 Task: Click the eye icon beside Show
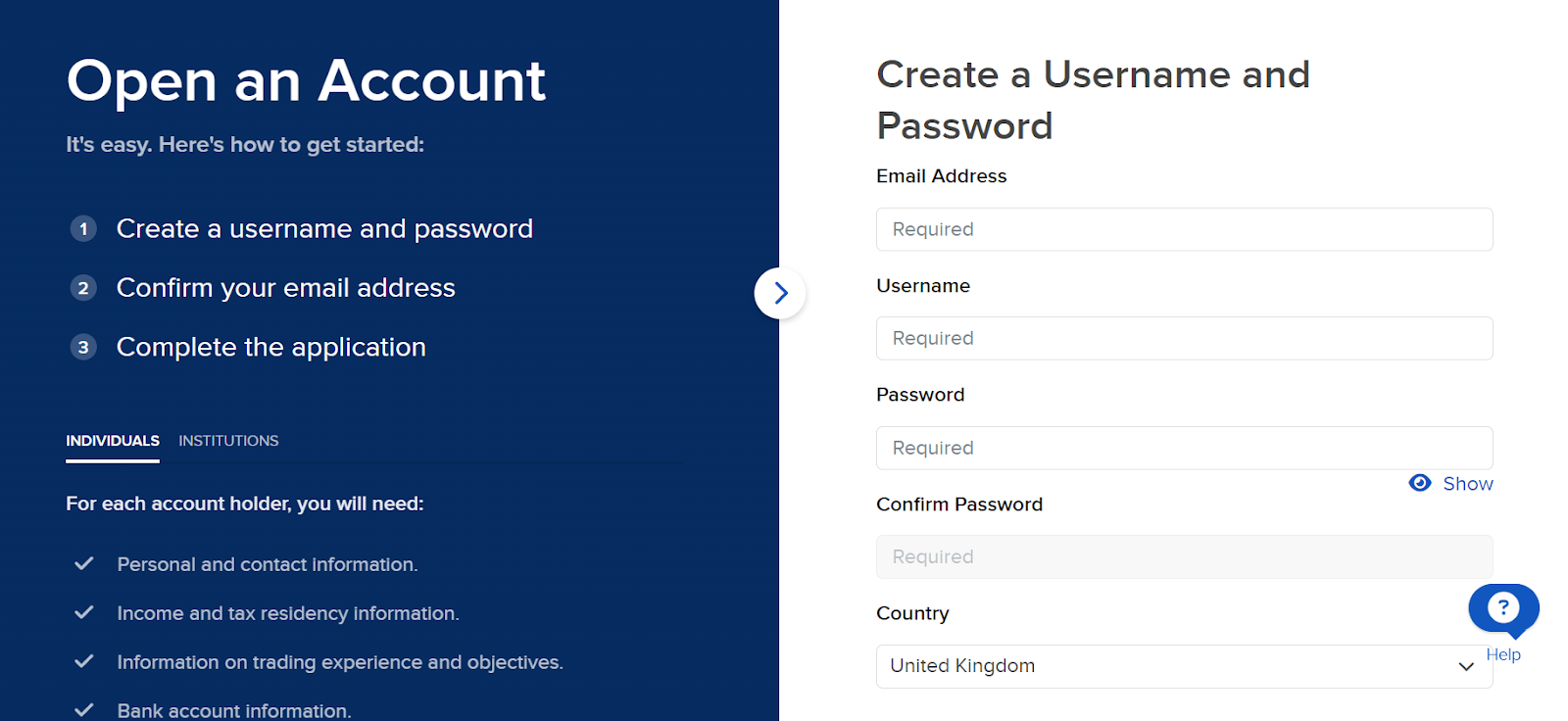[1420, 483]
